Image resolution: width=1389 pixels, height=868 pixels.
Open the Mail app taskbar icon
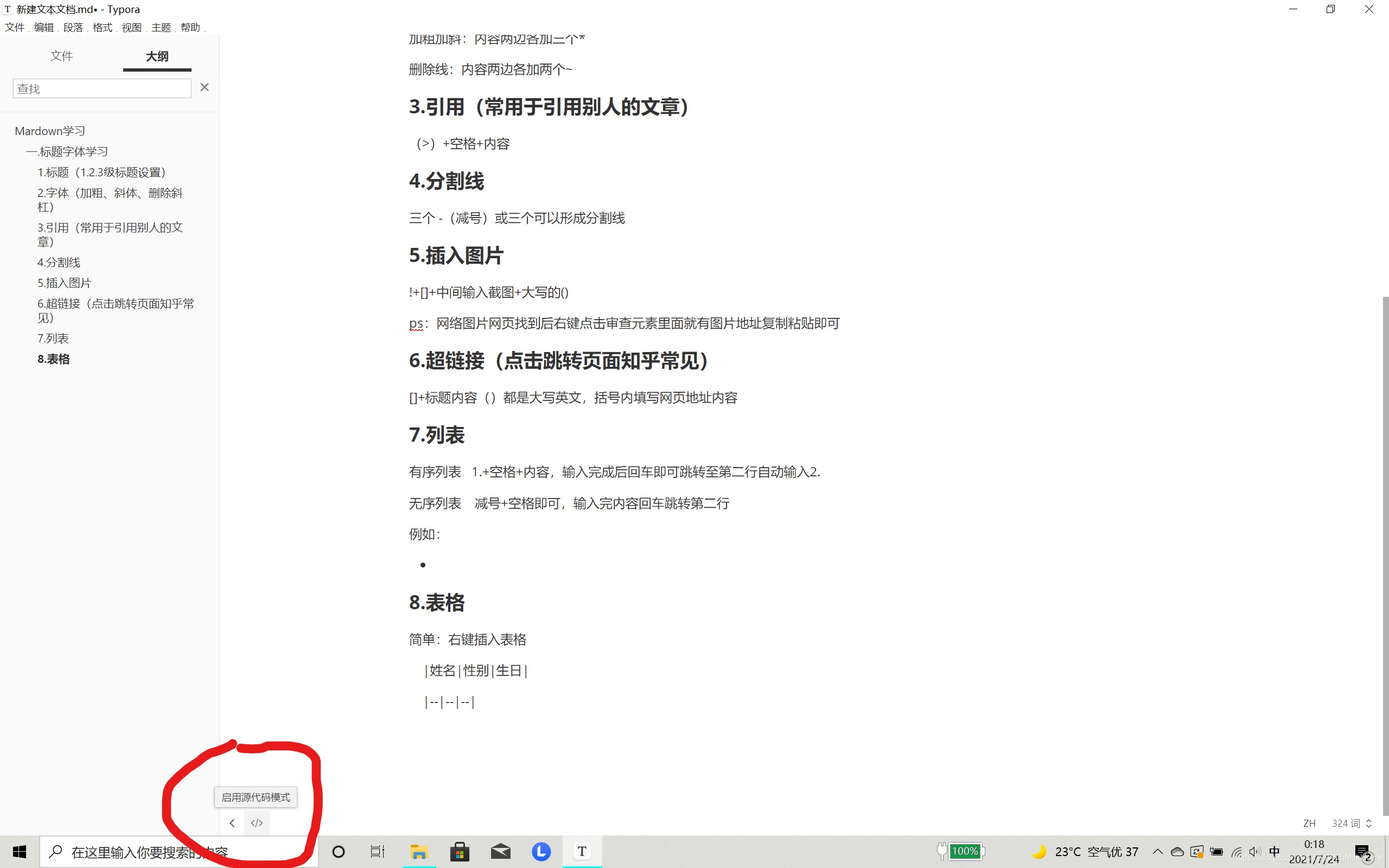[x=500, y=851]
